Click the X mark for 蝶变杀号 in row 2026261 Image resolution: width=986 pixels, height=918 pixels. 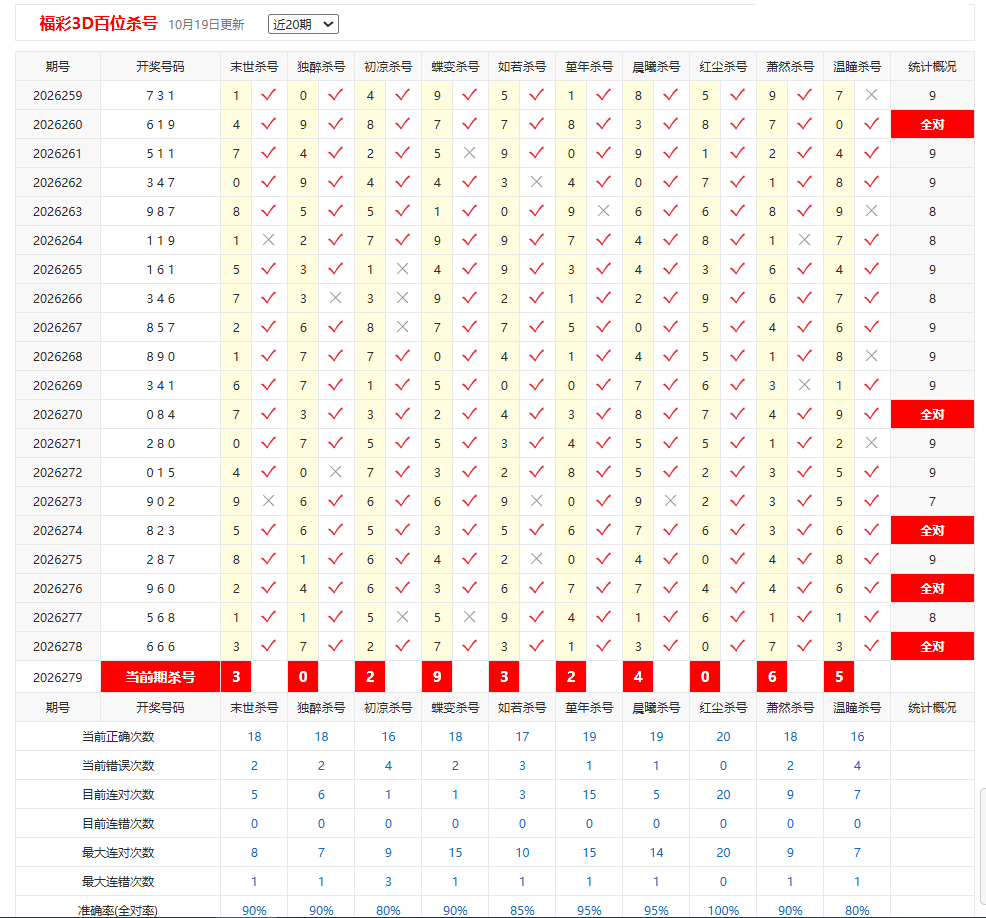pos(469,153)
